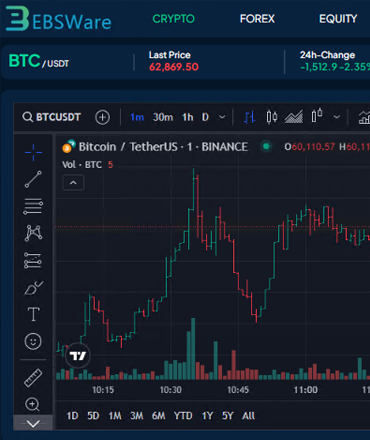Set the range to 3M

(x=137, y=416)
